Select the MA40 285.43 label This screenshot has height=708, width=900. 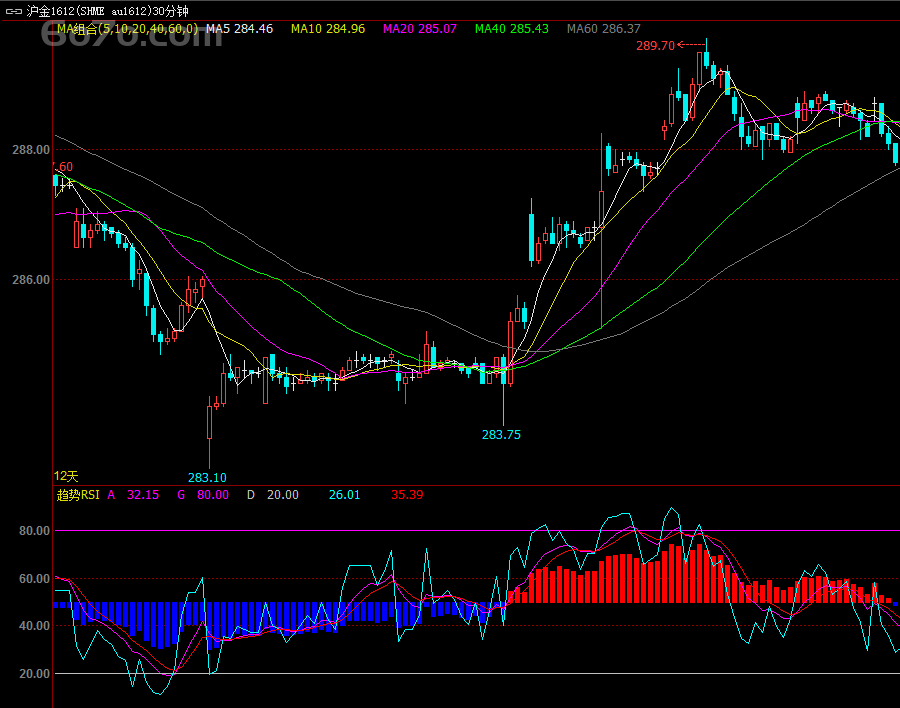pyautogui.click(x=511, y=29)
